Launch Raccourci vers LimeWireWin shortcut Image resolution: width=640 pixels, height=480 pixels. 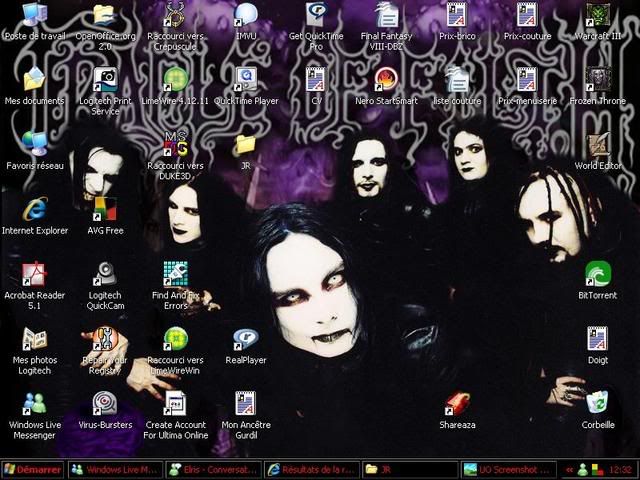pos(176,339)
